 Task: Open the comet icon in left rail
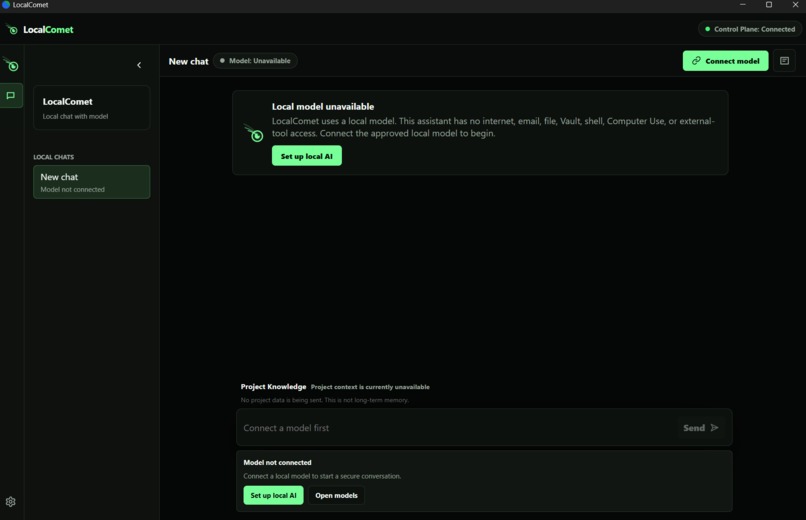point(11,65)
